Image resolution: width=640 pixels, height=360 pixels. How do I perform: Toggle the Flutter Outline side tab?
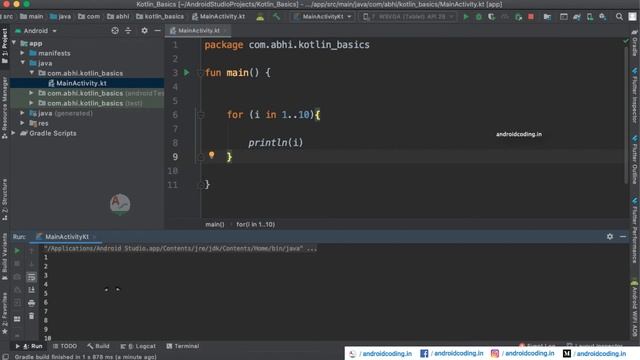635,160
